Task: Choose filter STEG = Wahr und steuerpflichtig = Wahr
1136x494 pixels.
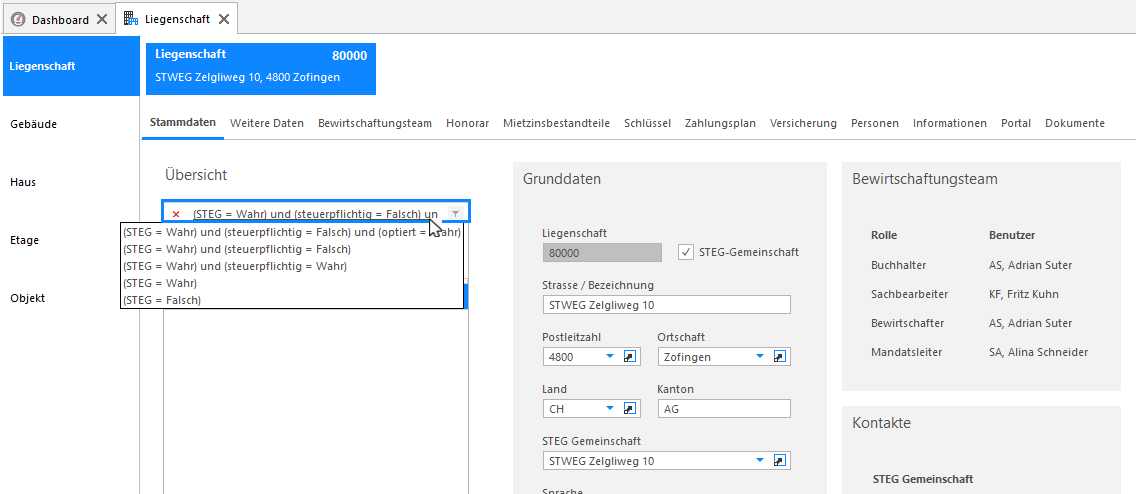Action: [291, 266]
